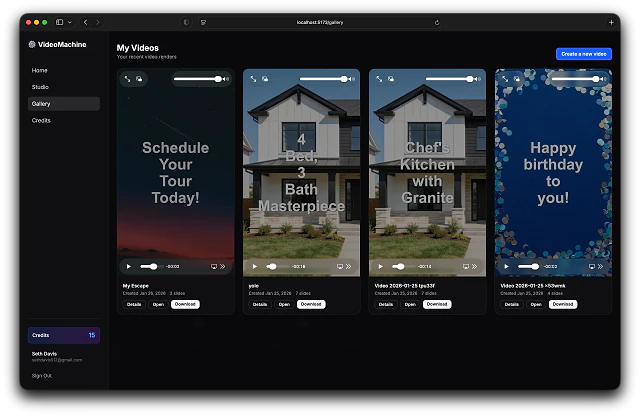This screenshot has width=640, height=416.
Task: Select Home in the sidebar navigation
Action: pos(39,70)
